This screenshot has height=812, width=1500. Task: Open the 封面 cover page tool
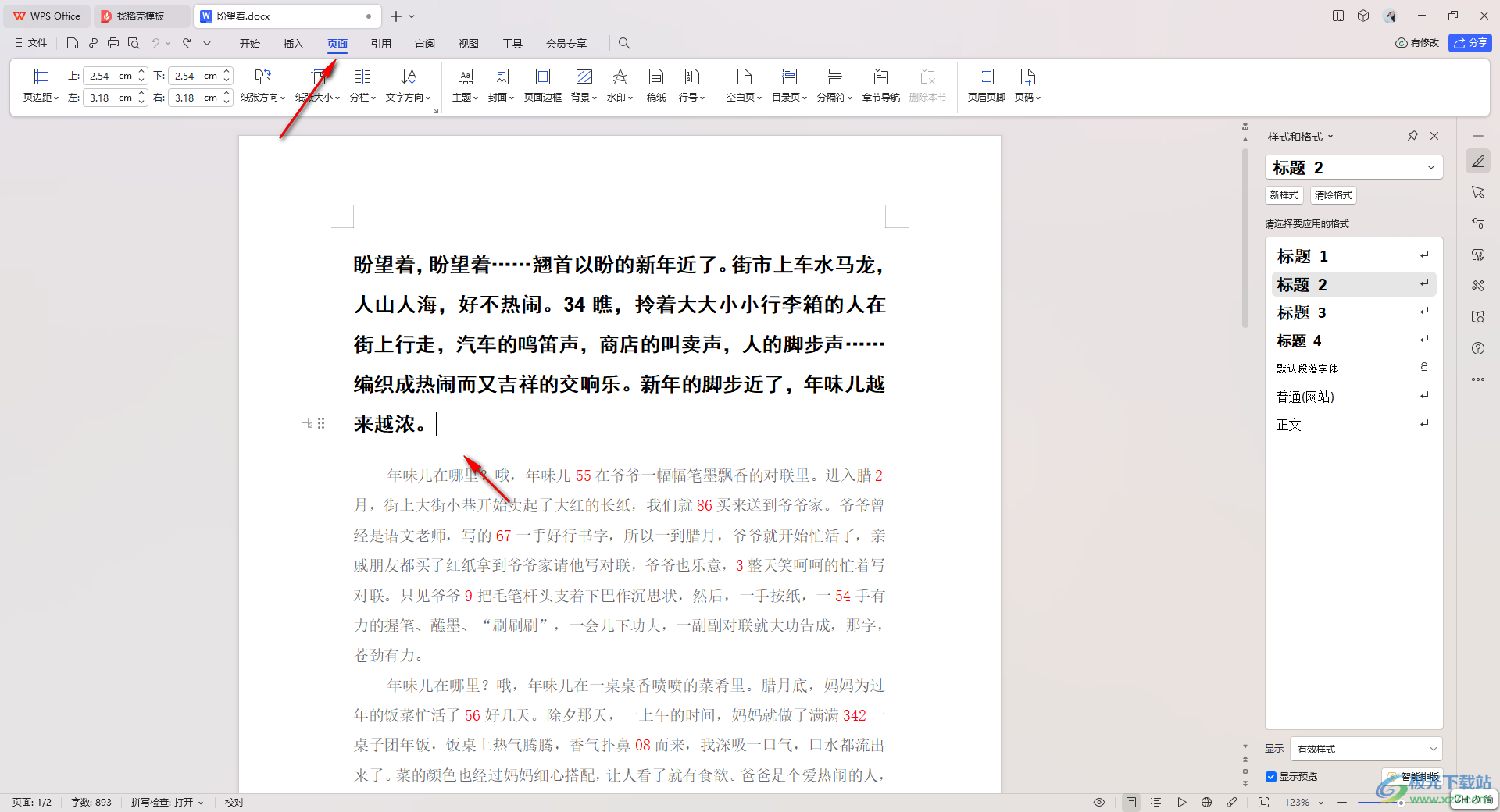pyautogui.click(x=501, y=85)
